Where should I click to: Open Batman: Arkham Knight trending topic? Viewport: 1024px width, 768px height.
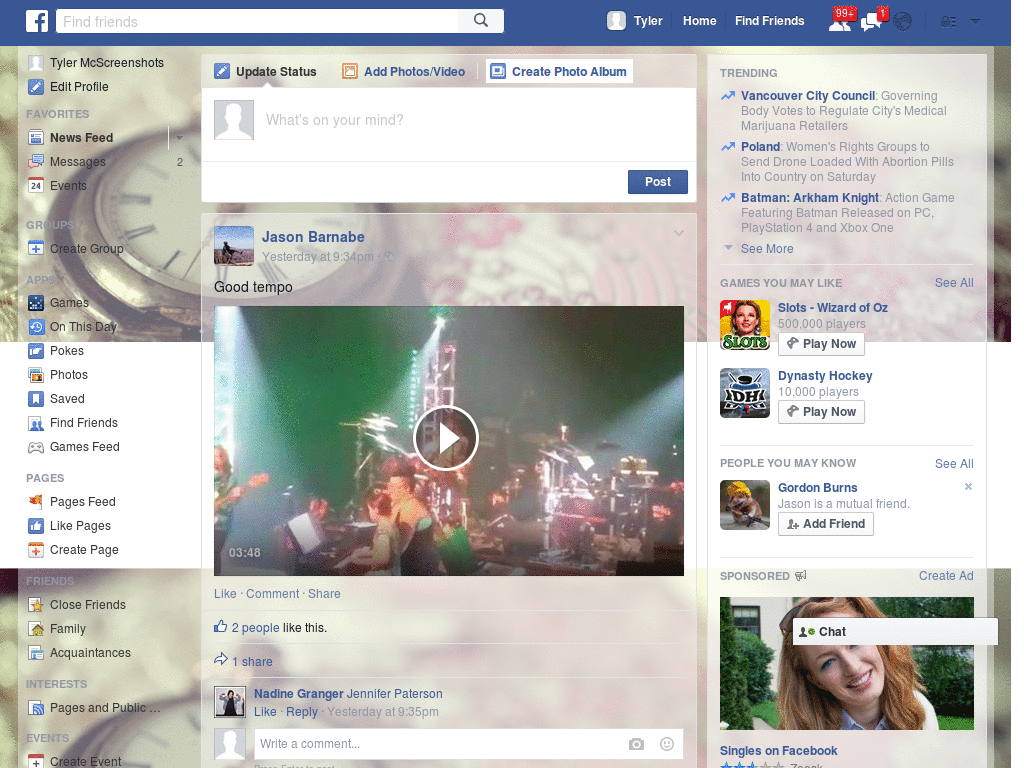click(x=810, y=198)
